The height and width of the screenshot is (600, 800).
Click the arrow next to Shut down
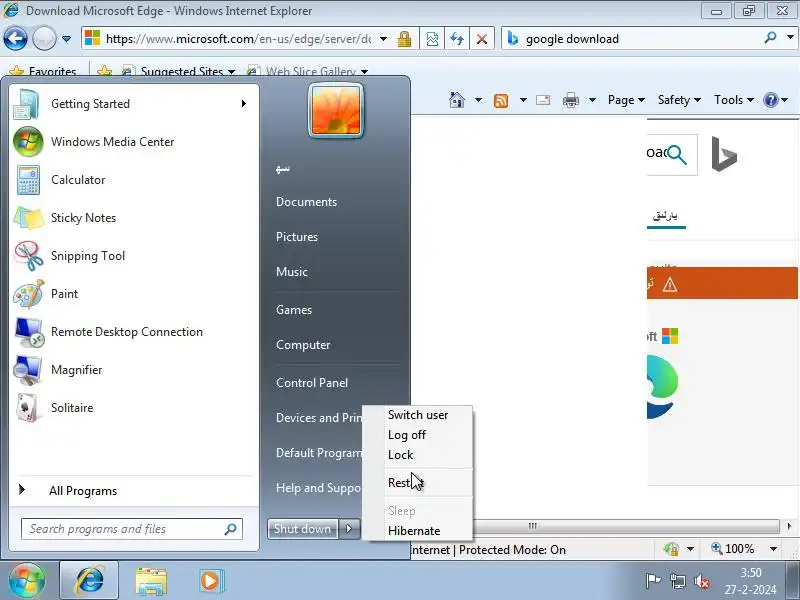click(x=349, y=529)
